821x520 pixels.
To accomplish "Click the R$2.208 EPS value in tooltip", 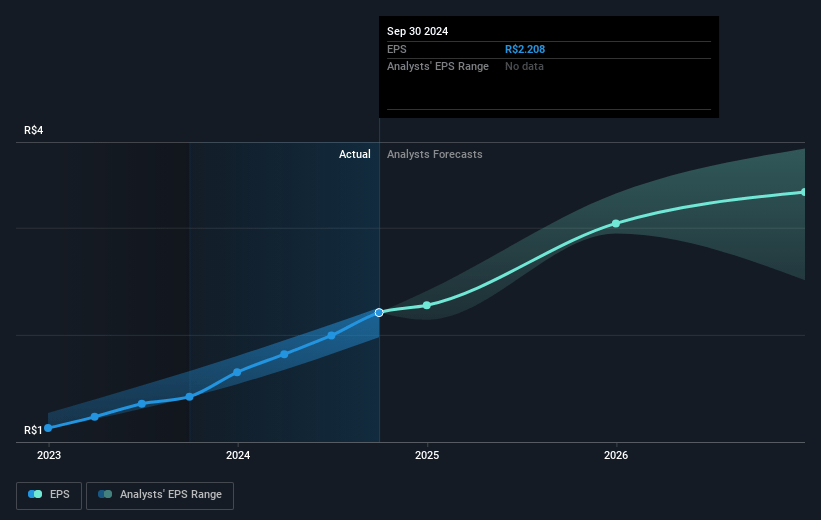I will 525,49.
